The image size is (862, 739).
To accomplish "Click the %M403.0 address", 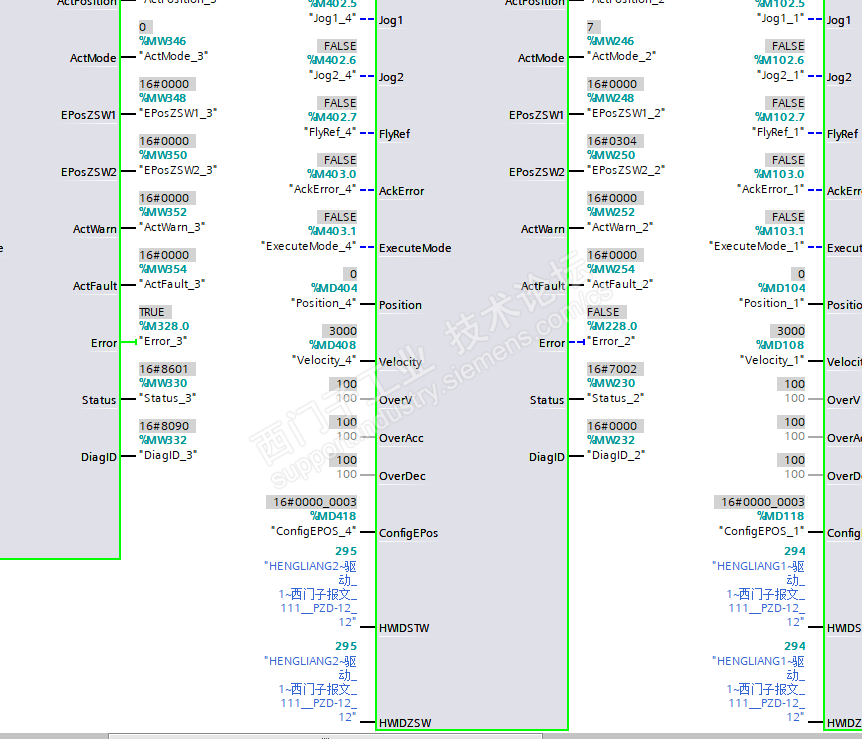I will point(331,174).
